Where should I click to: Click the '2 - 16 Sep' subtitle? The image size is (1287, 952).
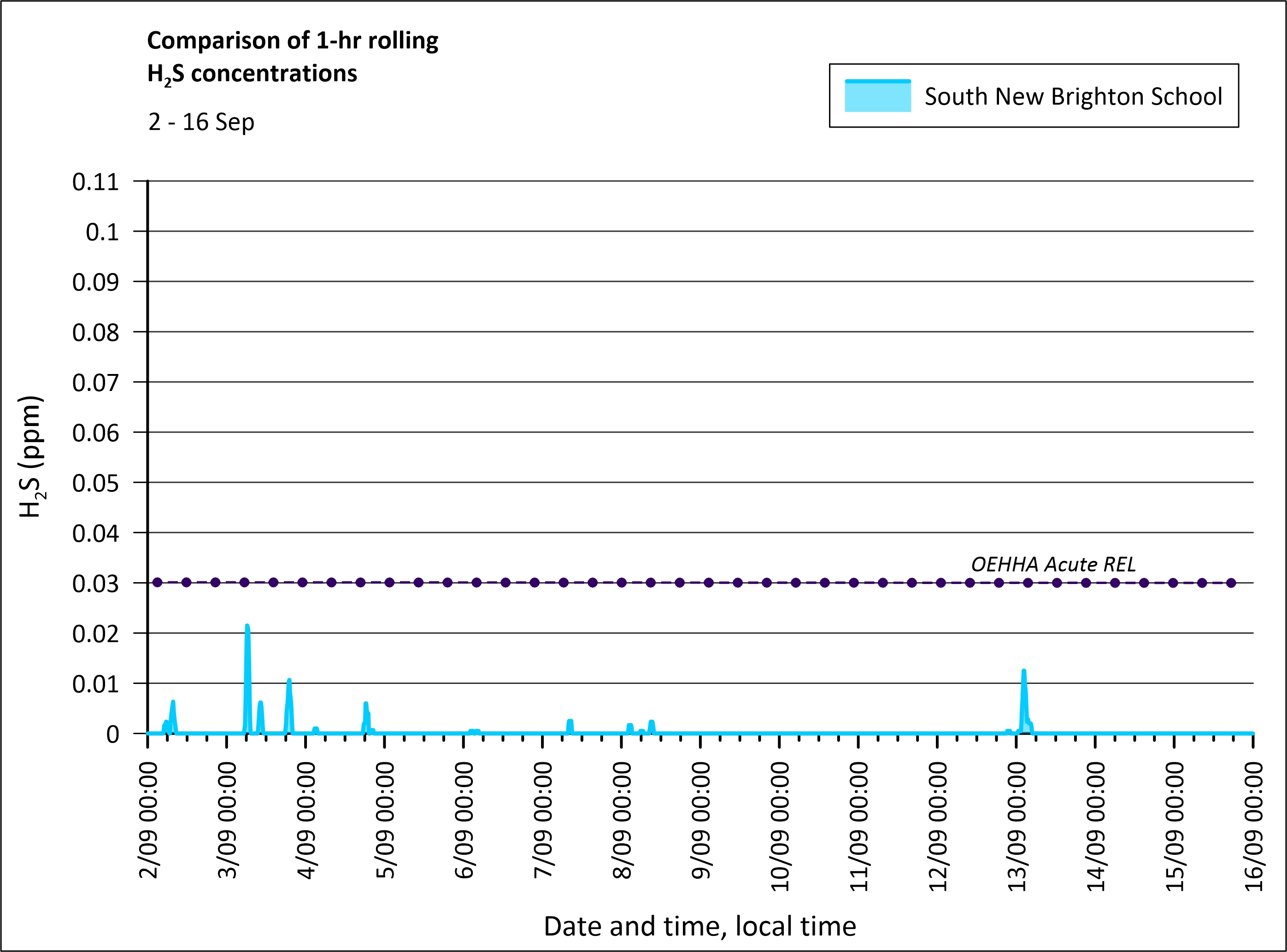(201, 122)
